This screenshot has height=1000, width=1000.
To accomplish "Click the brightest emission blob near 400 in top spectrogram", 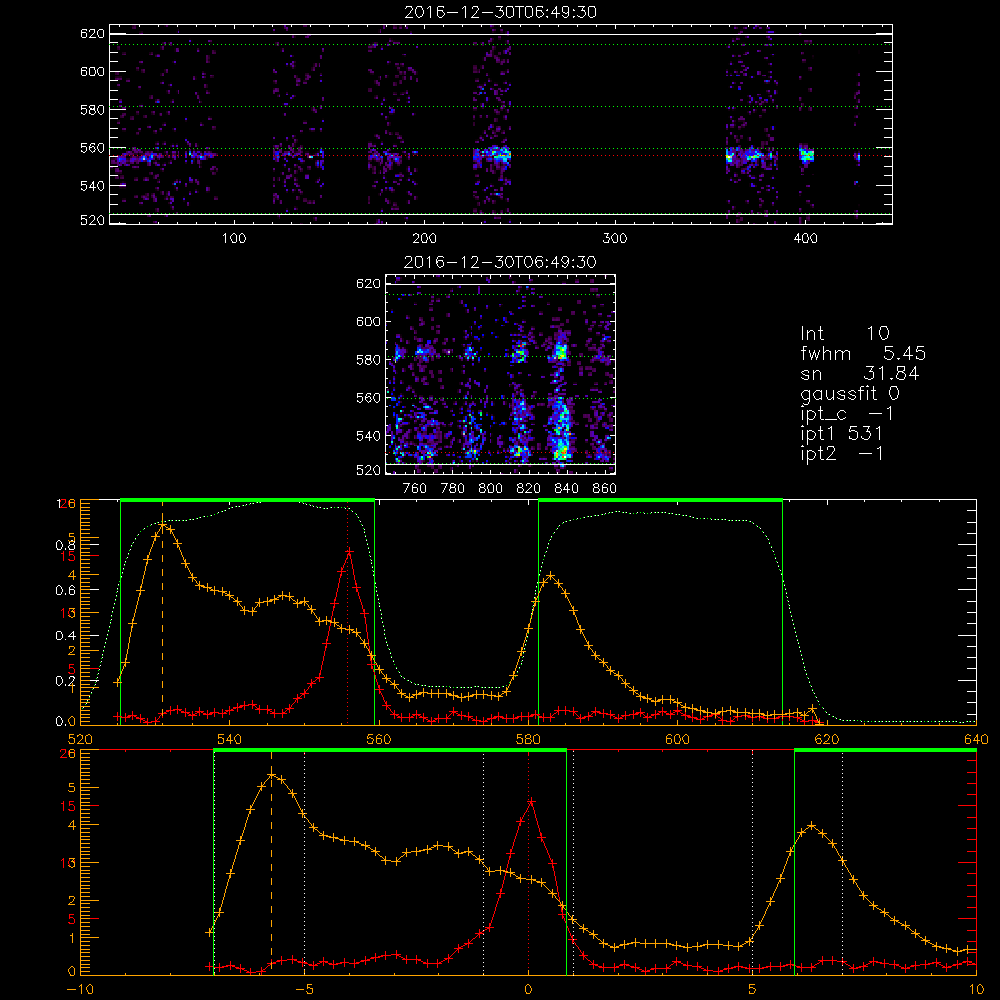I will (807, 155).
